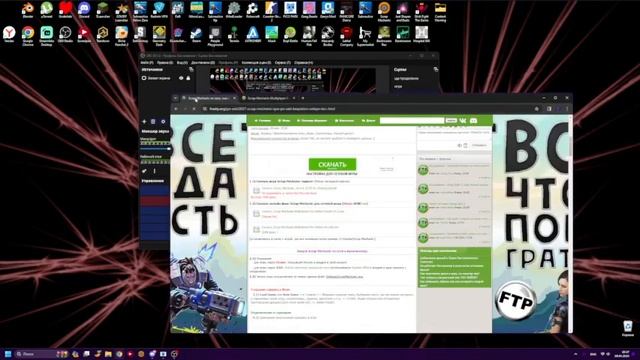
Task: Open the browser tab search chevron
Action: click(x=175, y=98)
